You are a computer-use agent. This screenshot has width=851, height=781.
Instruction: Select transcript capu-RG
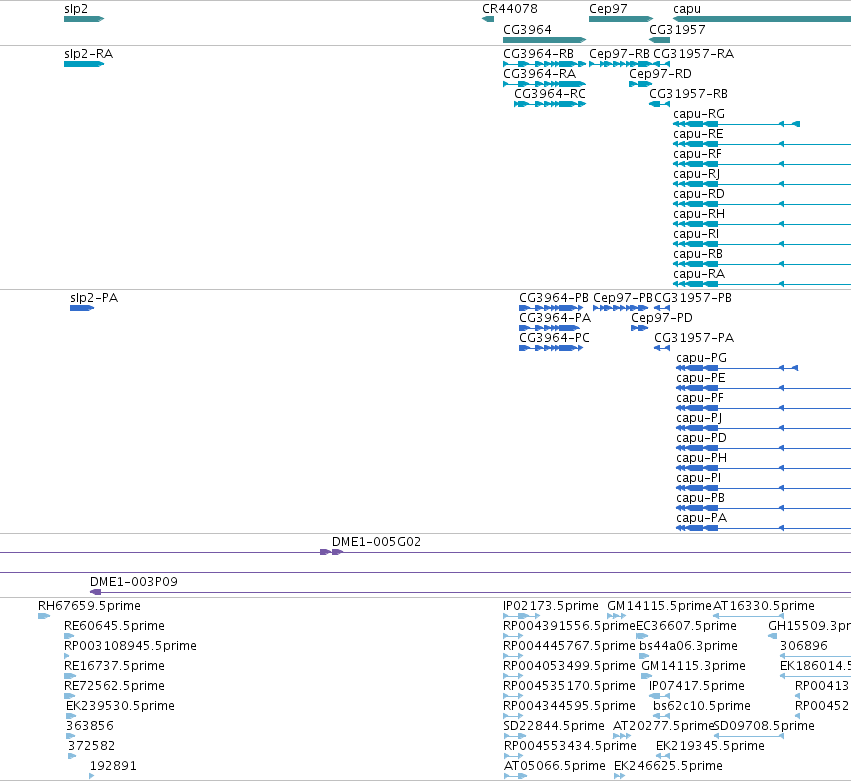pos(698,114)
